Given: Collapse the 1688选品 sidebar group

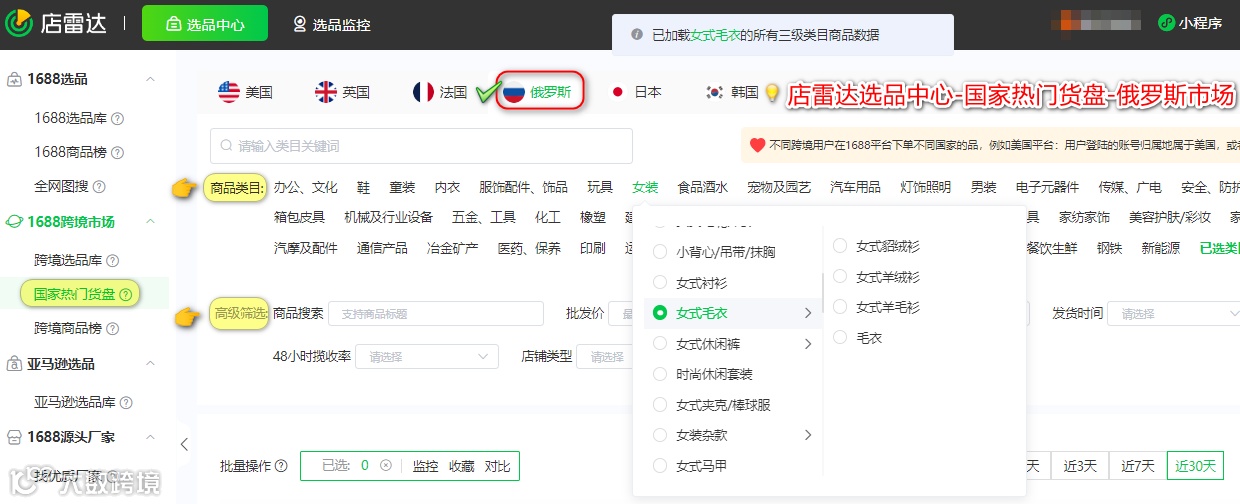Looking at the screenshot, I should click(x=150, y=79).
